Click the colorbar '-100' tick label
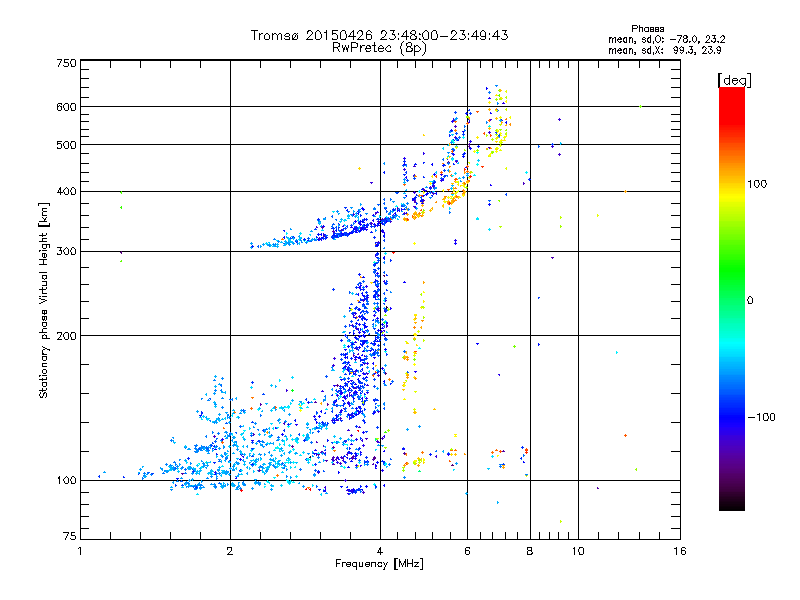 click(762, 417)
